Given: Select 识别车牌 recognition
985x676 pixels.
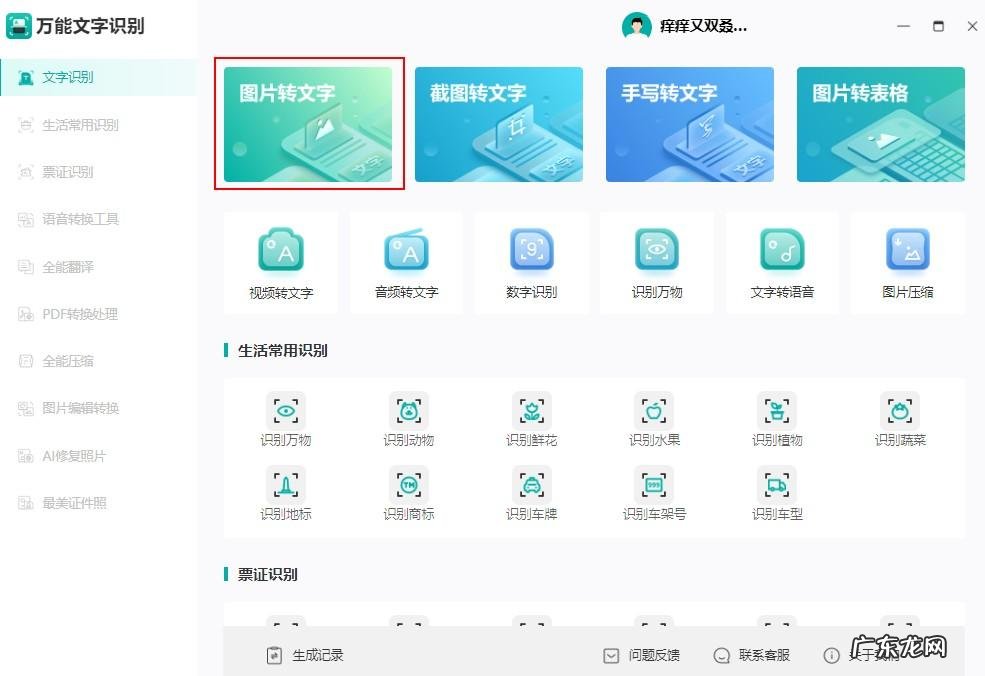Looking at the screenshot, I should click(x=531, y=492).
